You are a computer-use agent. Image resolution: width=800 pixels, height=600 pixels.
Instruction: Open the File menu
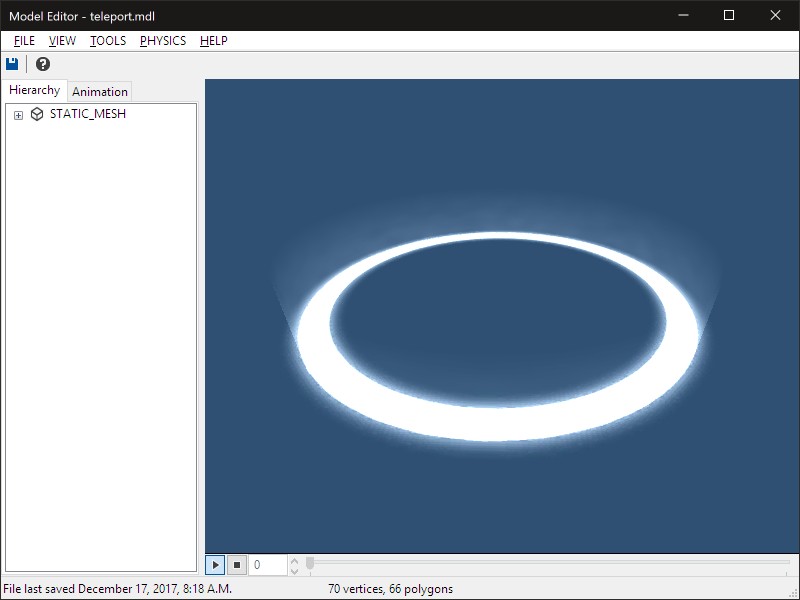pos(24,41)
